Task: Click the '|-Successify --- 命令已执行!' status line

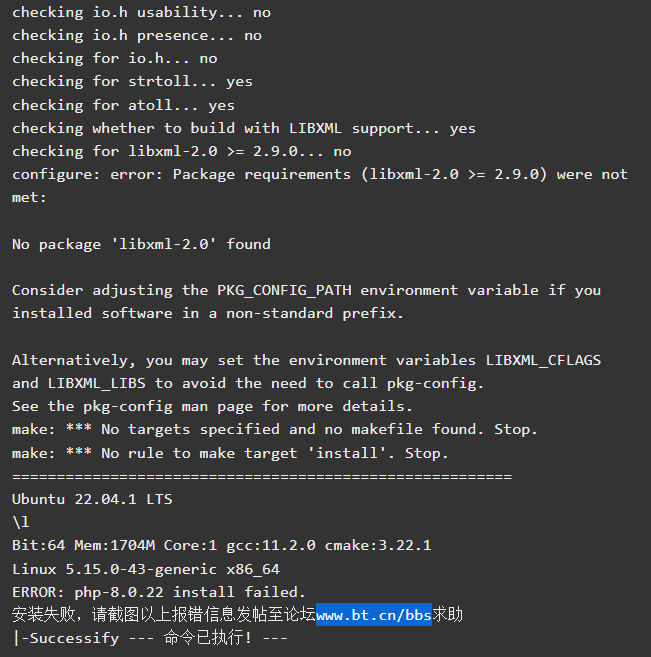Action: point(150,638)
